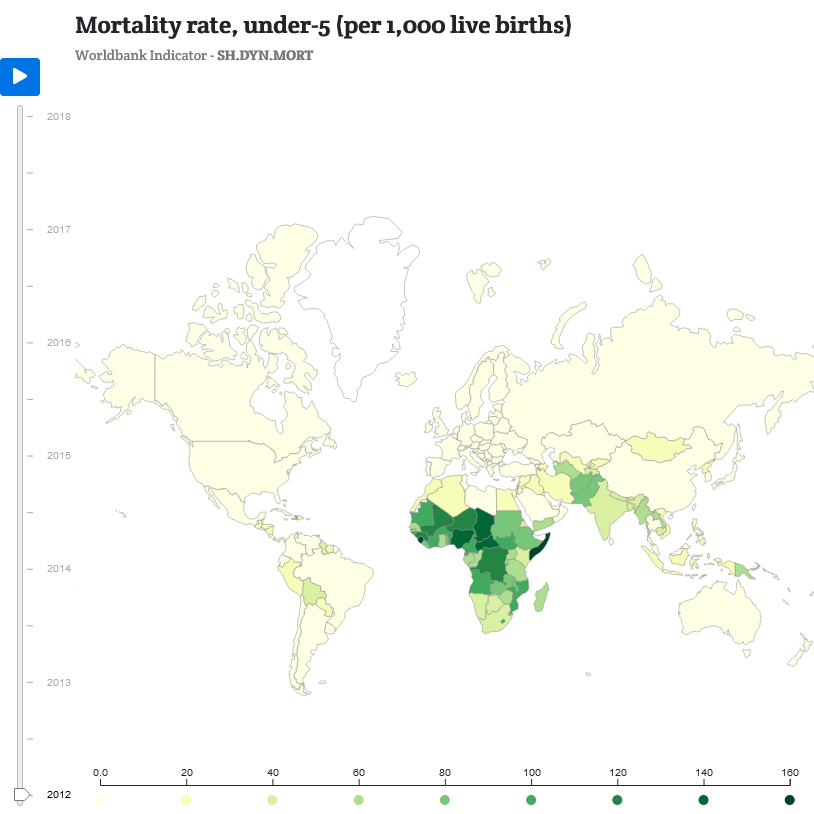The height and width of the screenshot is (814, 814).
Task: Select year 2018 on the timeline
Action: 60,116
